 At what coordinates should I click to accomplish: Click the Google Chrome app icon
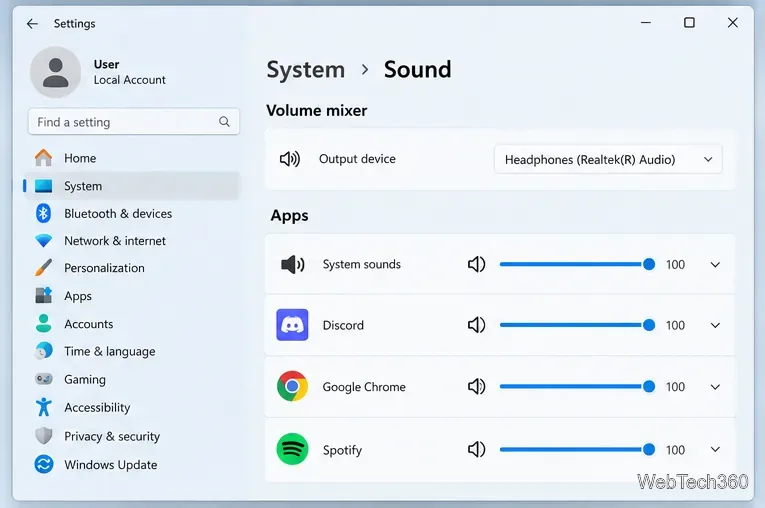coord(292,386)
